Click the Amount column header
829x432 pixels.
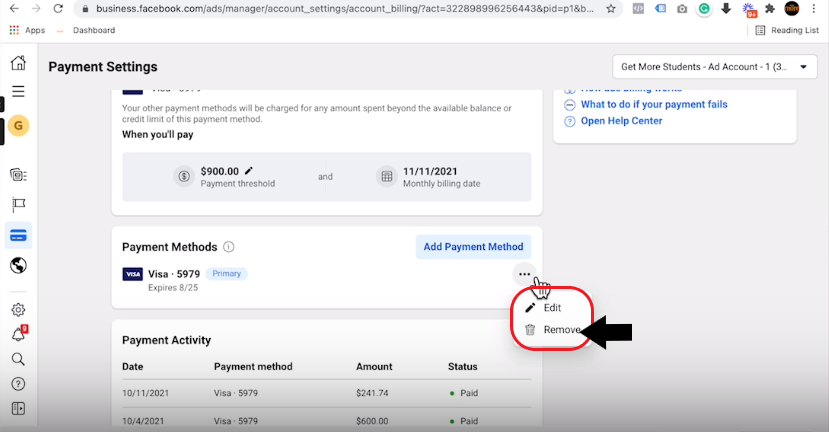click(x=374, y=366)
